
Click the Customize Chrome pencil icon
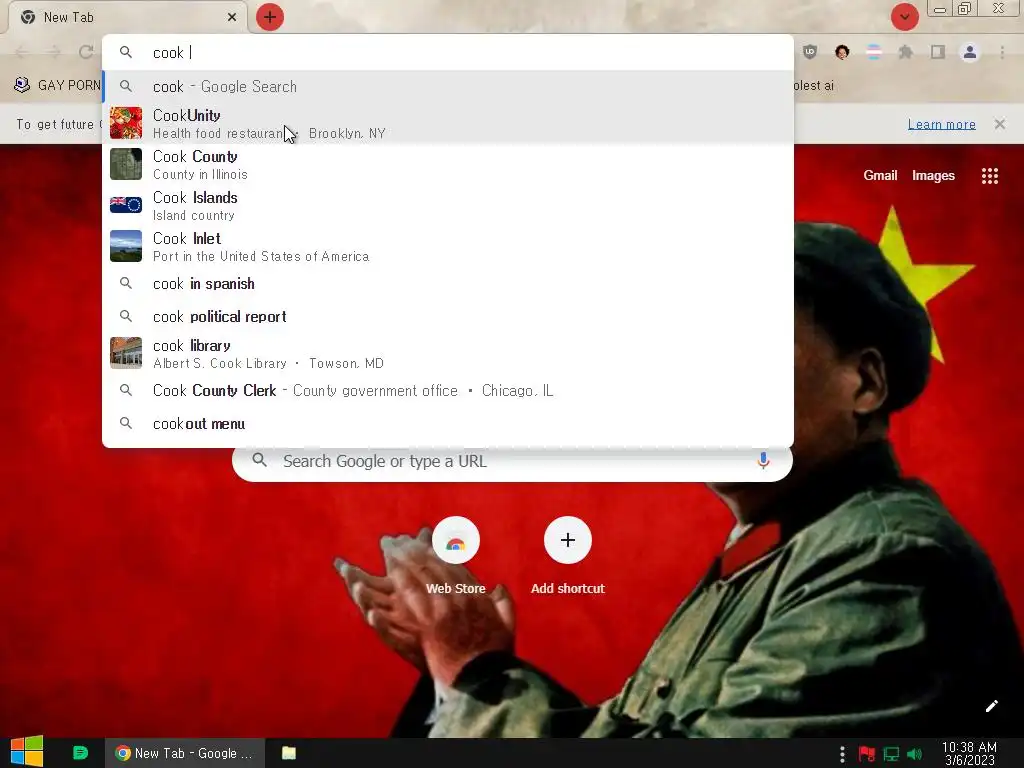[991, 706]
